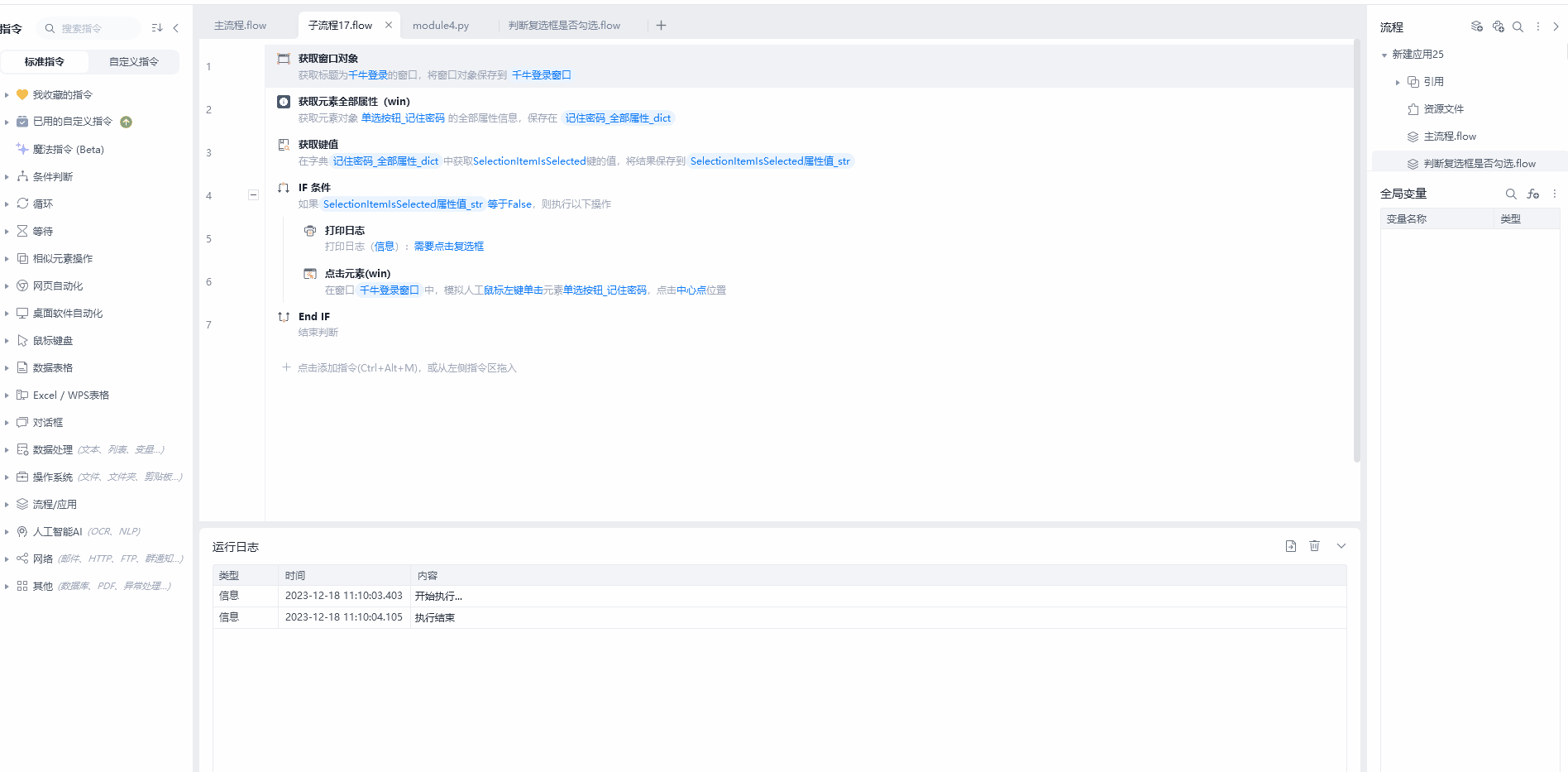Select the 标准指令 toggle tab
Image resolution: width=1568 pixels, height=772 pixels.
pos(45,62)
